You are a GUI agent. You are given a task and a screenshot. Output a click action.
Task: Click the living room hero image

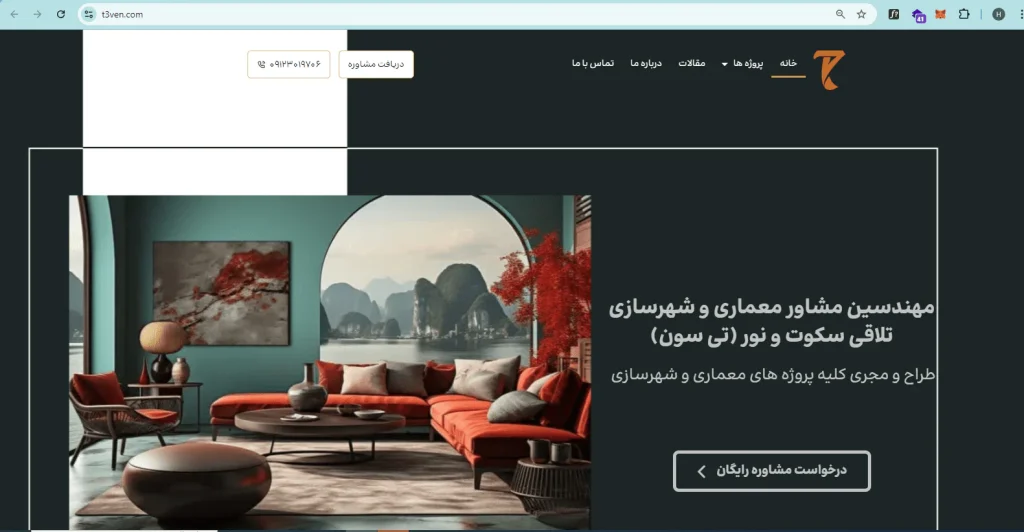tap(330, 362)
